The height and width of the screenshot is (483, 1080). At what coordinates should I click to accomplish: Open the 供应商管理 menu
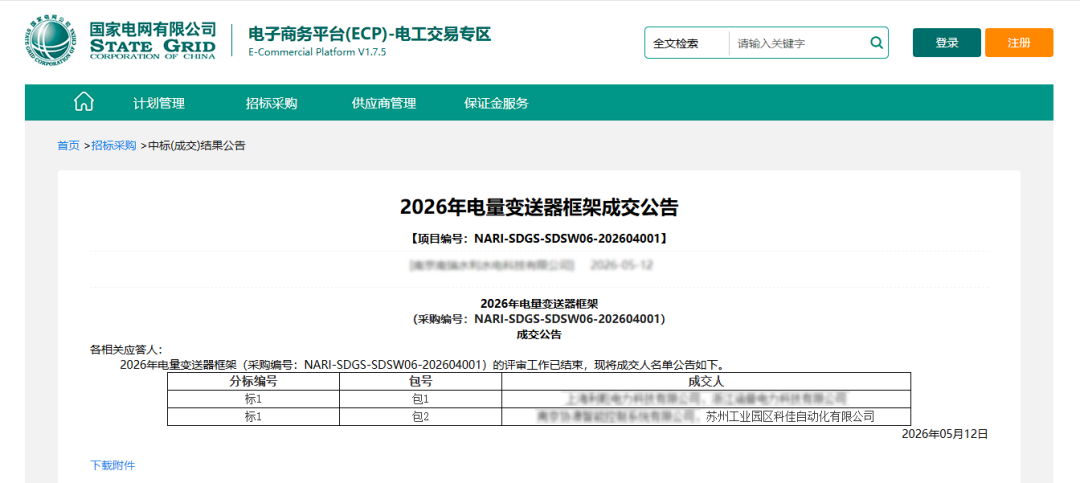point(384,103)
